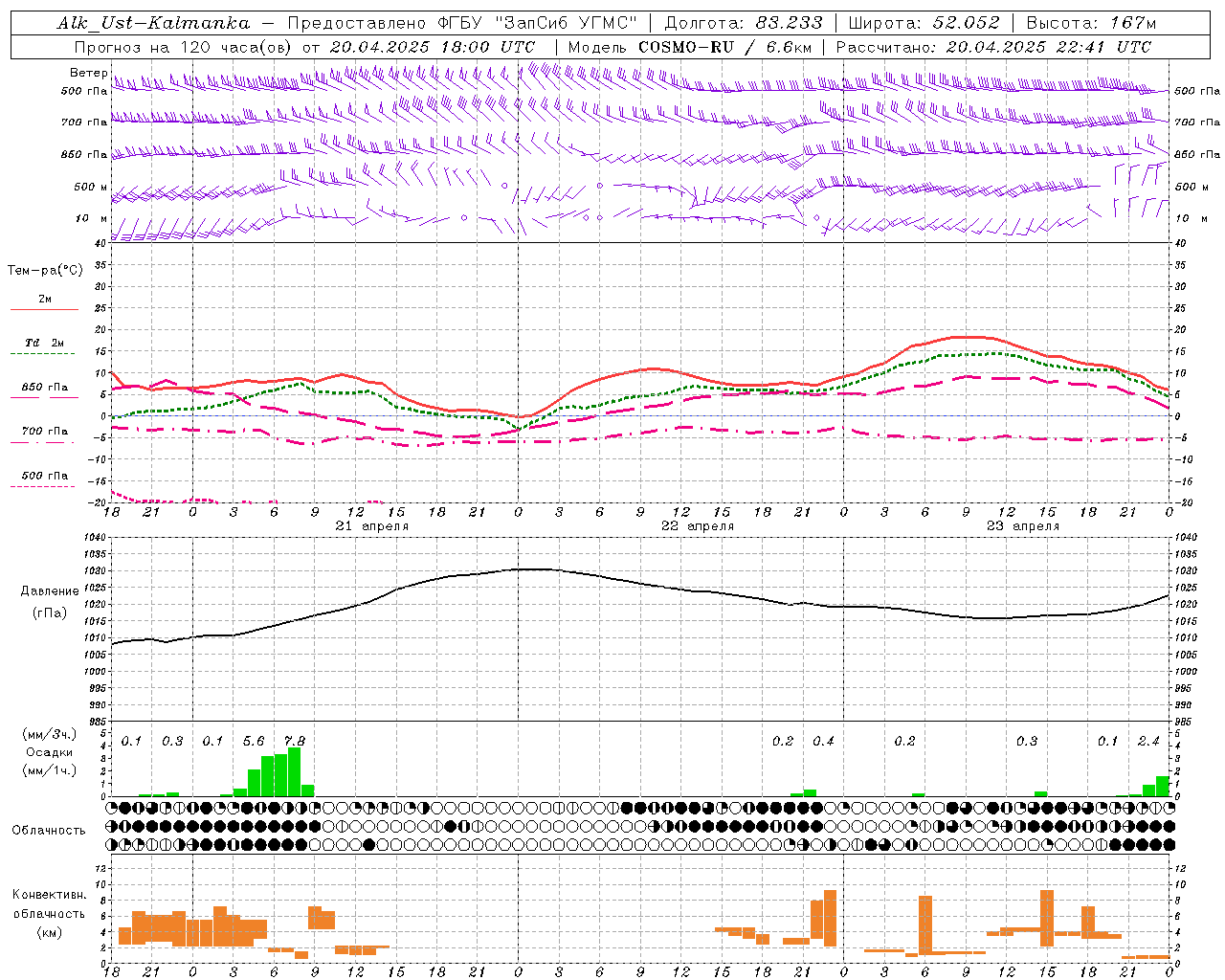The width and height of the screenshot is (1225, 980).
Task: Click the '5.6' precipitation total
Action: tap(254, 742)
